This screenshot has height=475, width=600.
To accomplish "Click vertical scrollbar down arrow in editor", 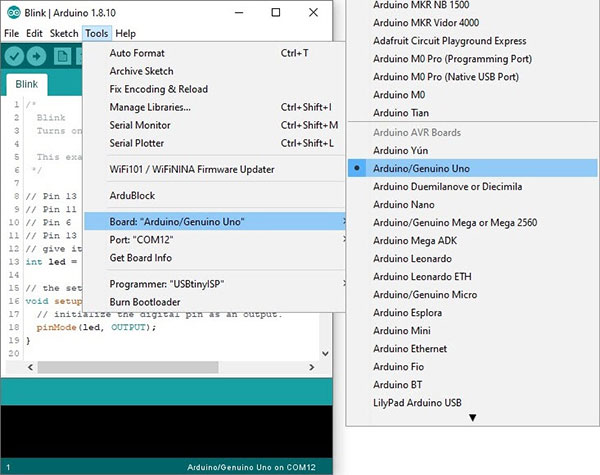I will coord(326,353).
